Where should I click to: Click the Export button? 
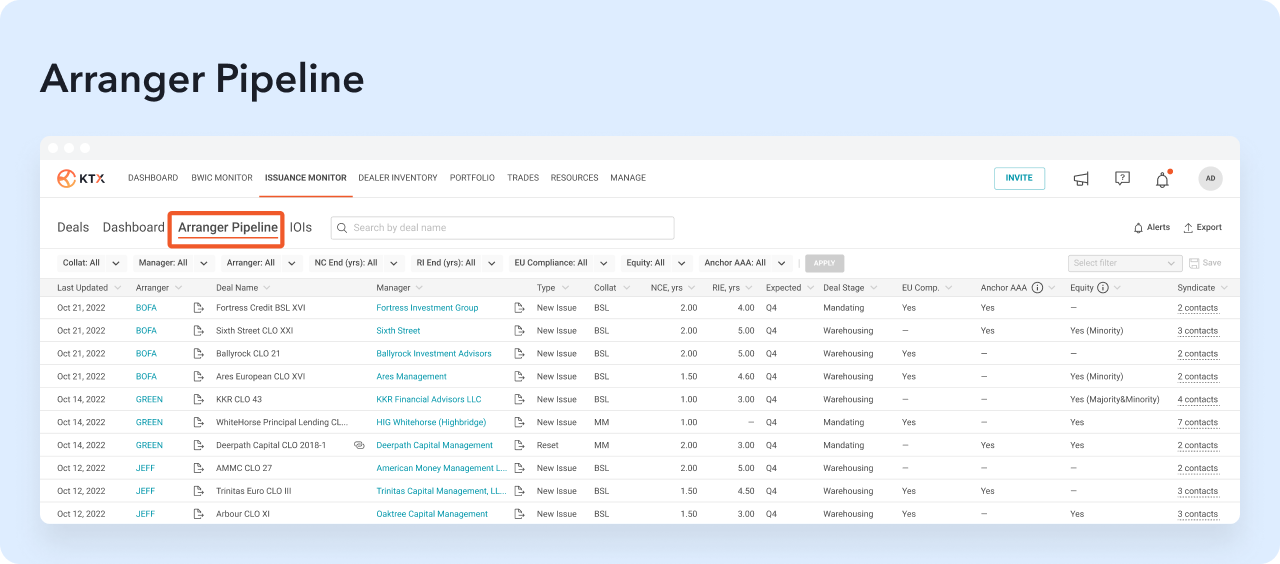tap(1202, 228)
